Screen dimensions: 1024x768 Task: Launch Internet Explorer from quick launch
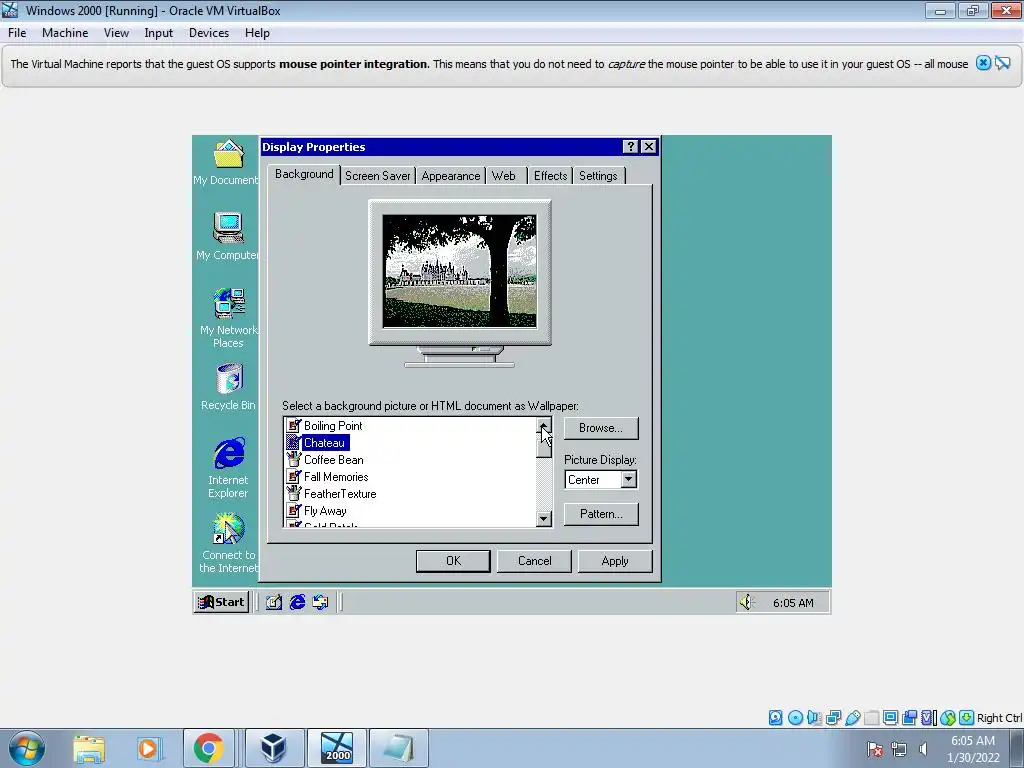click(297, 602)
